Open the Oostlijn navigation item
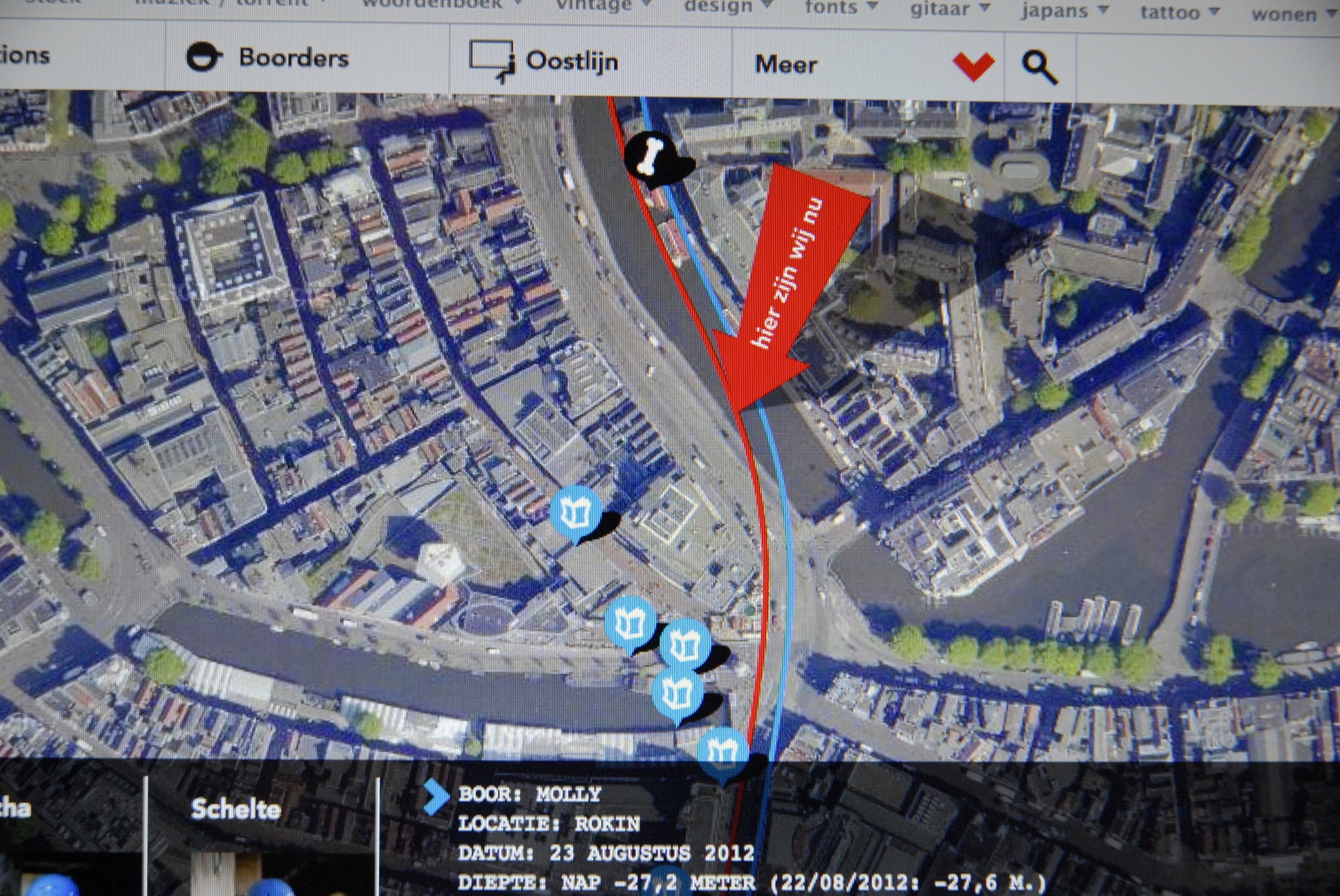1340x896 pixels. click(x=572, y=61)
